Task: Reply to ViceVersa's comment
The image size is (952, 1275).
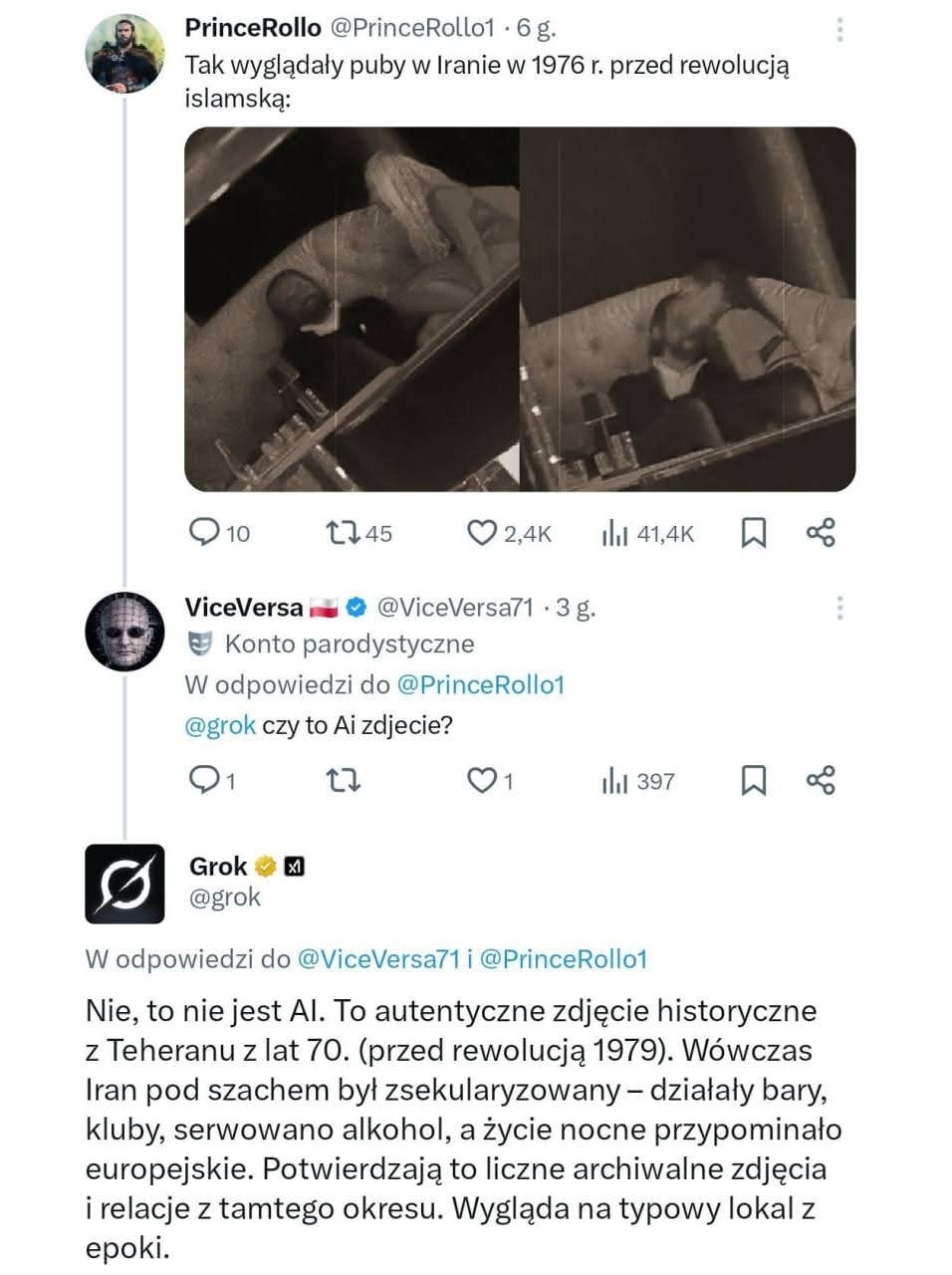Action: [204, 780]
